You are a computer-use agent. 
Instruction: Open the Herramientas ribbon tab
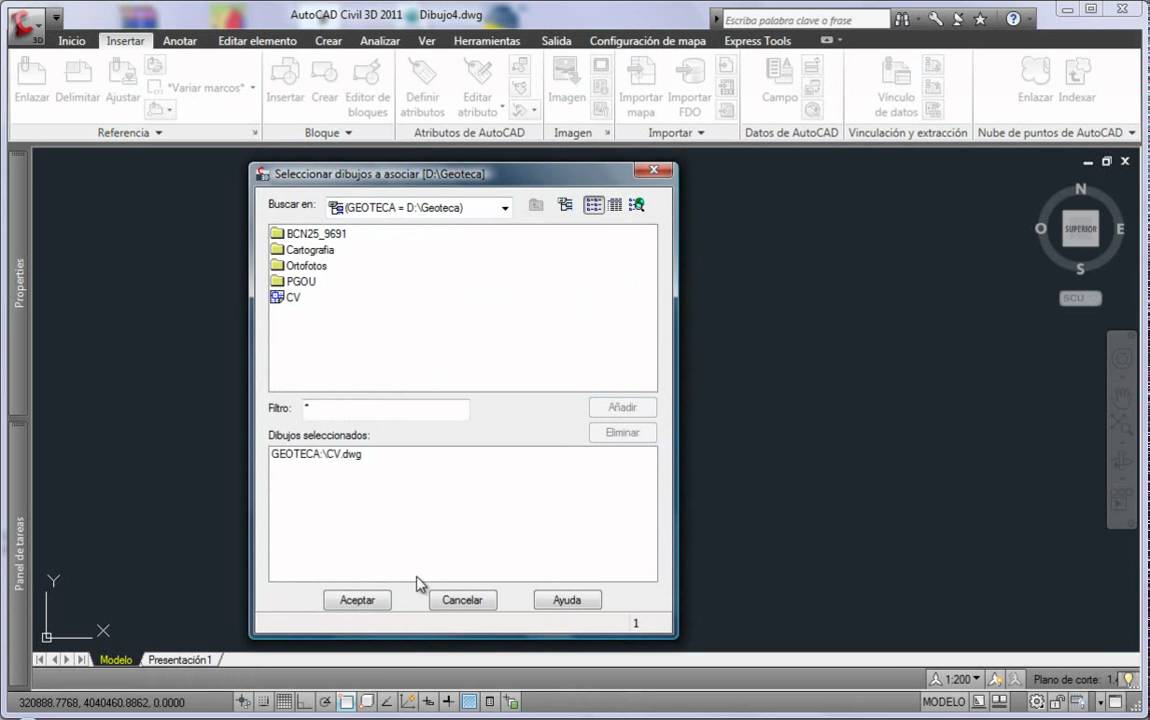(487, 41)
